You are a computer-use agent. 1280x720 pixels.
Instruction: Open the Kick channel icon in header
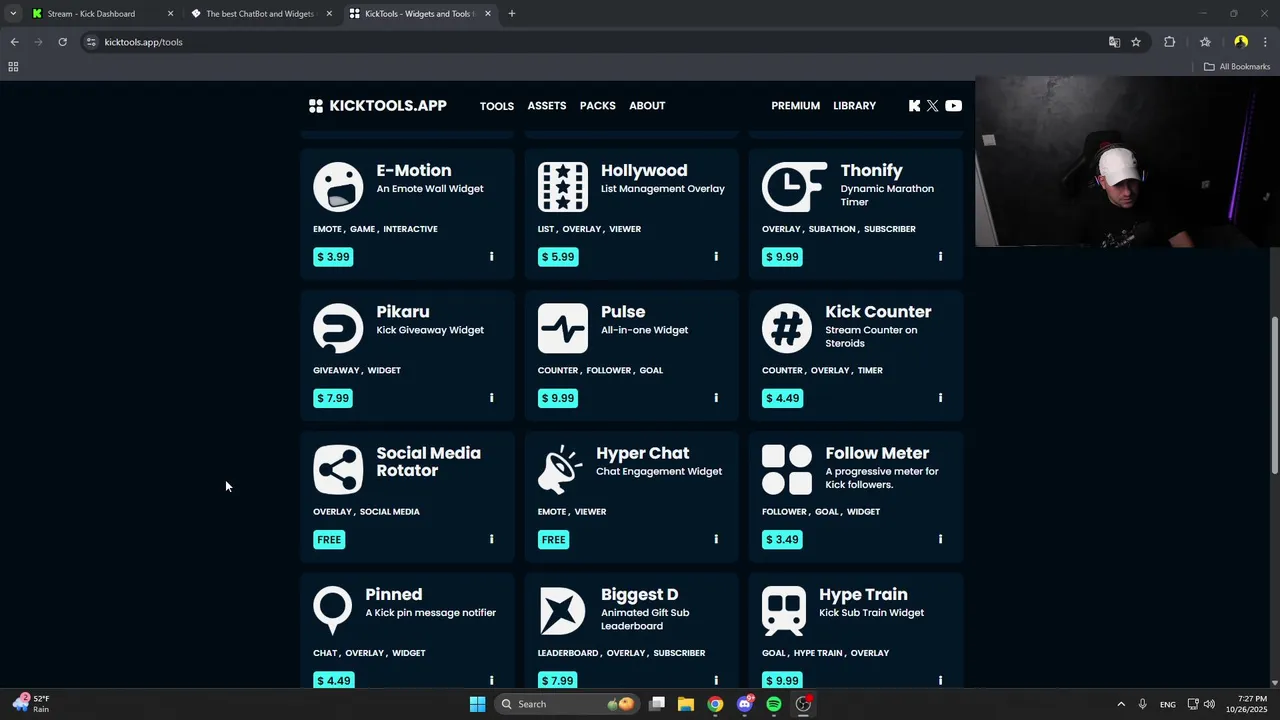[x=914, y=106]
